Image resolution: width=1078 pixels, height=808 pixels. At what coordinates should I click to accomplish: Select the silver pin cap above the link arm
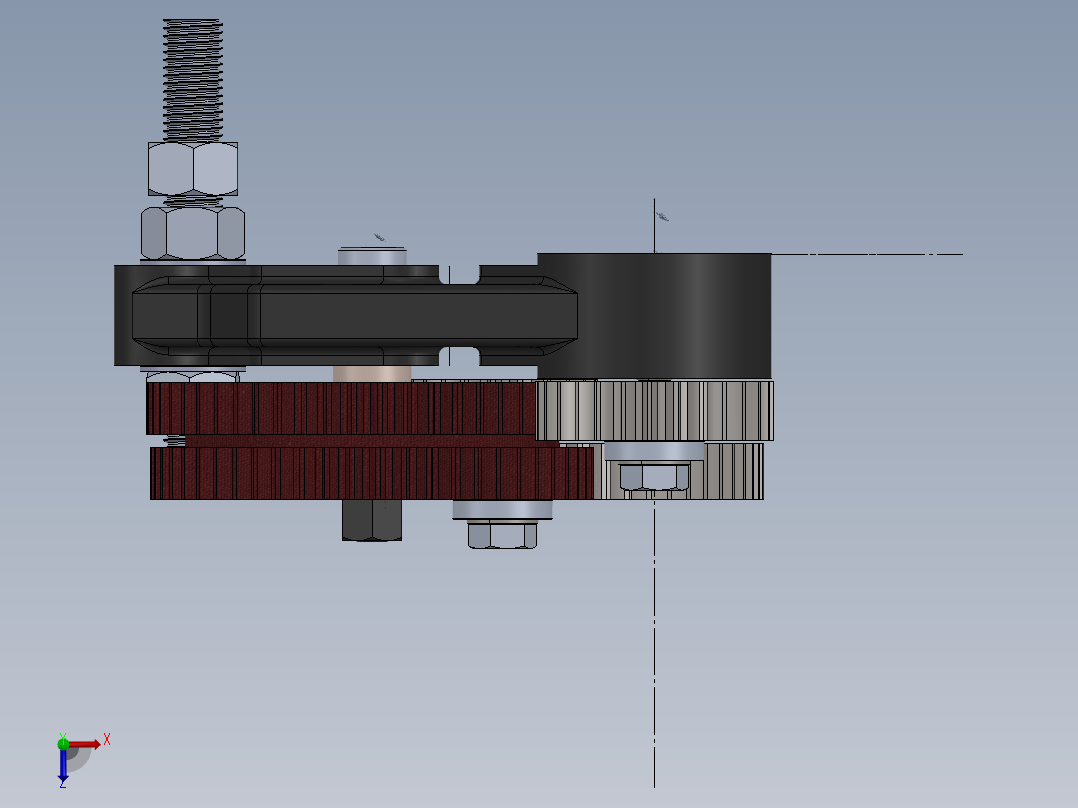click(x=372, y=256)
